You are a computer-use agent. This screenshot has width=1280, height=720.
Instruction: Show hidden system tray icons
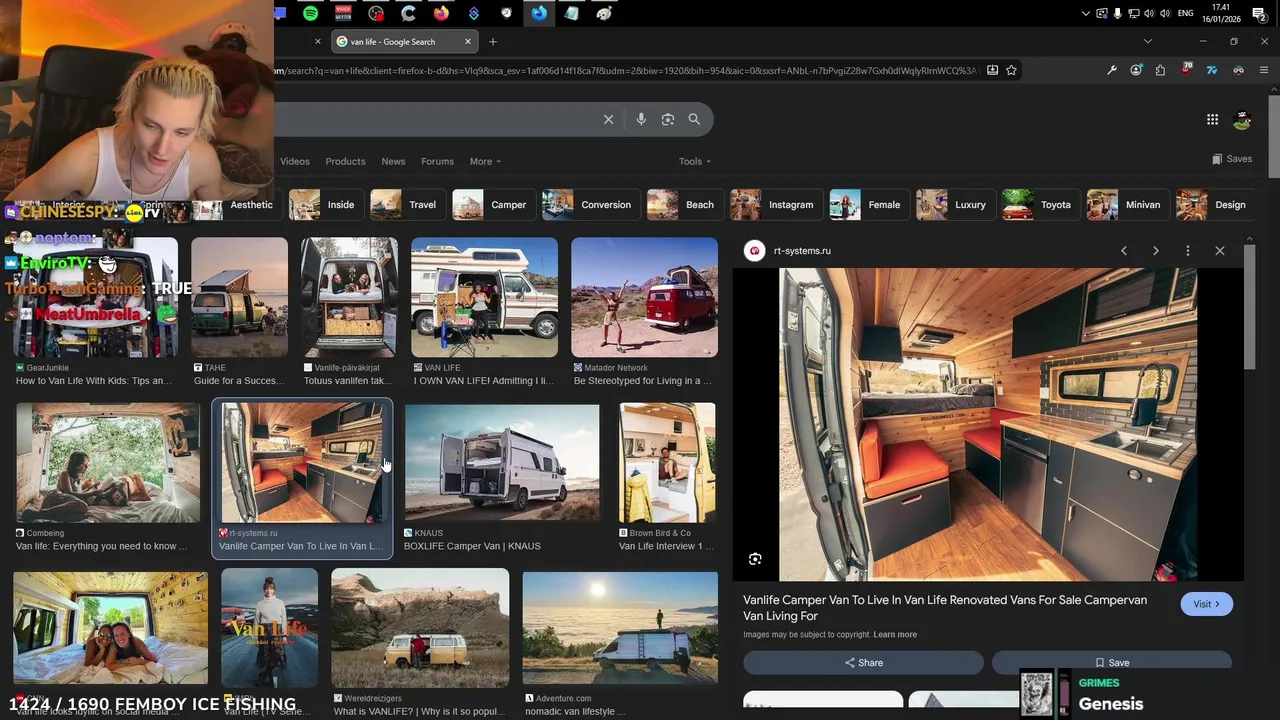[1086, 14]
